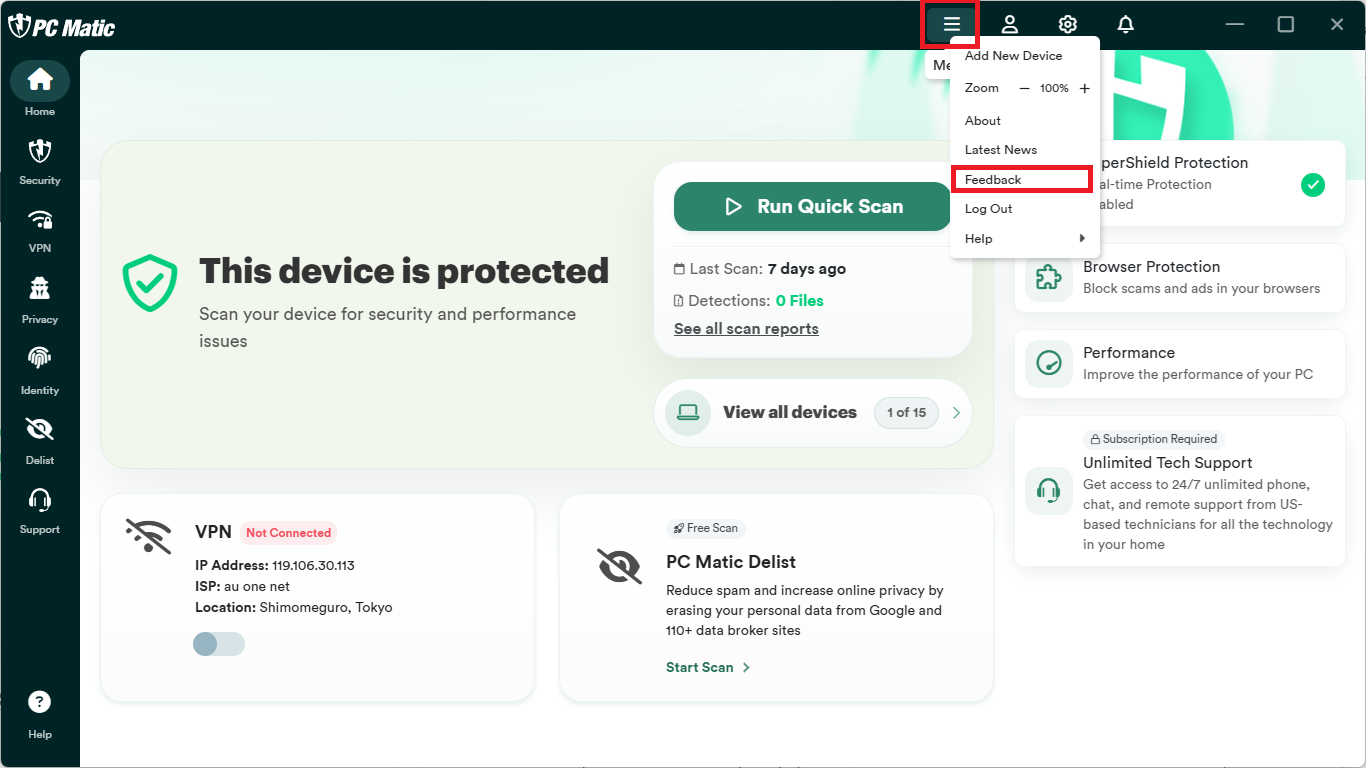1366x768 pixels.
Task: Toggle the VPN connection switch
Action: tap(219, 644)
